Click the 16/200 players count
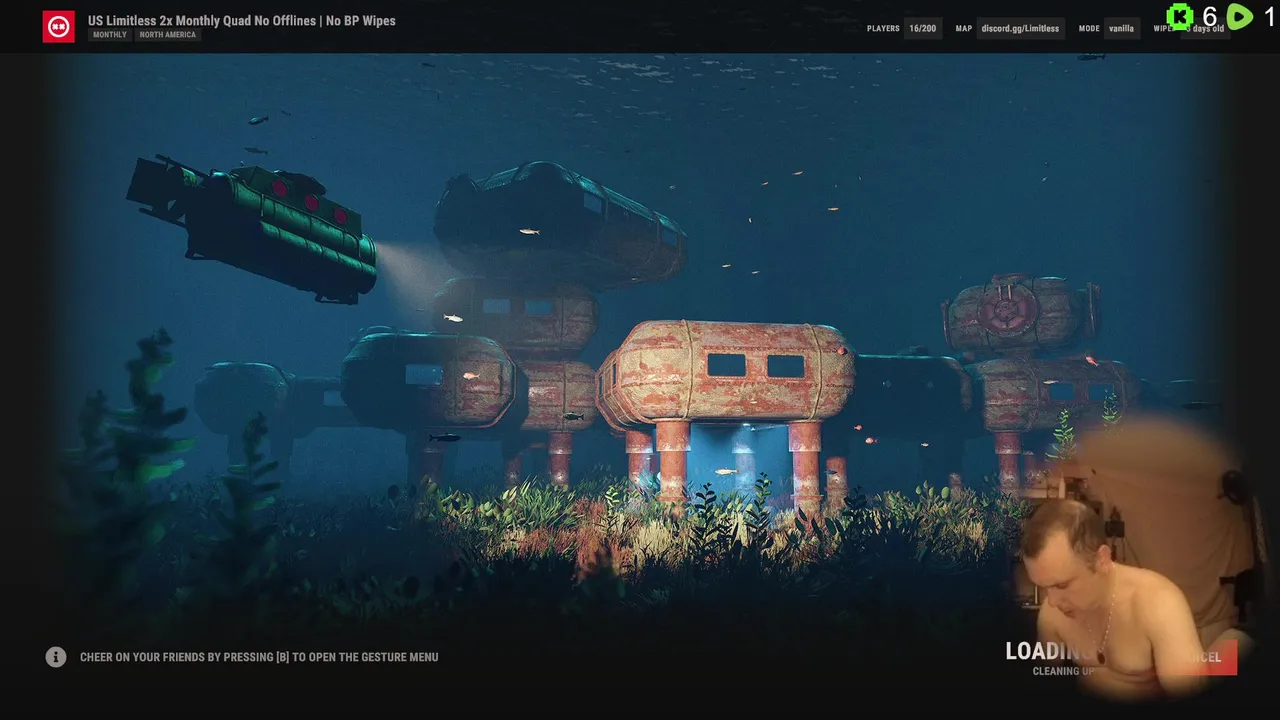The width and height of the screenshot is (1280, 720). coord(922,28)
